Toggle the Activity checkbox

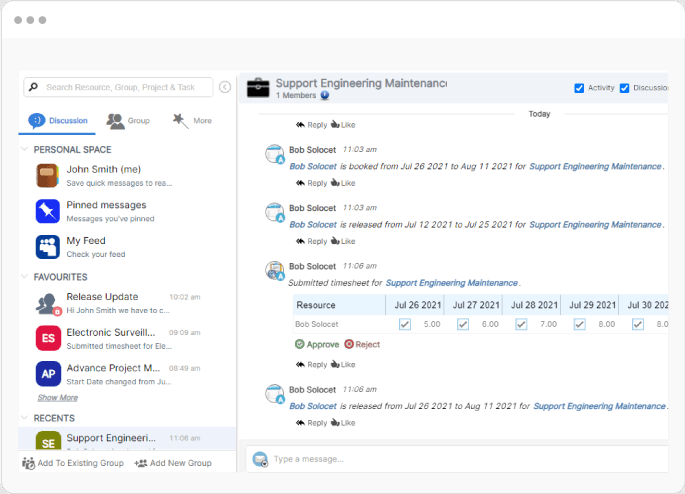click(x=579, y=88)
